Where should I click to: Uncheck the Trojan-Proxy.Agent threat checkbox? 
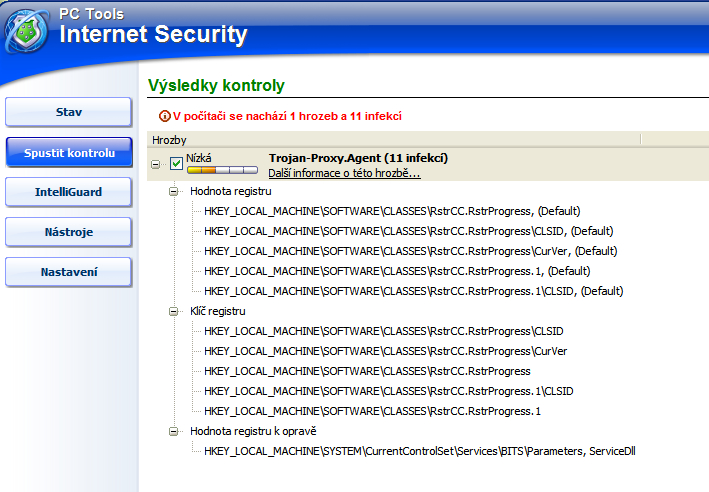176,164
